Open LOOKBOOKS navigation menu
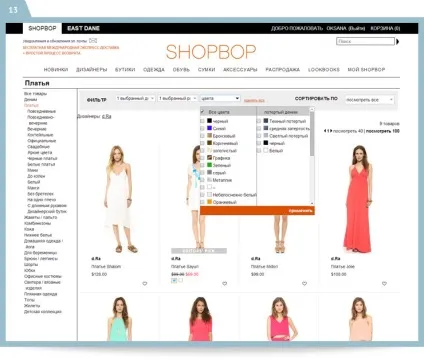Viewport: 424px width, 360px height. 324,70
